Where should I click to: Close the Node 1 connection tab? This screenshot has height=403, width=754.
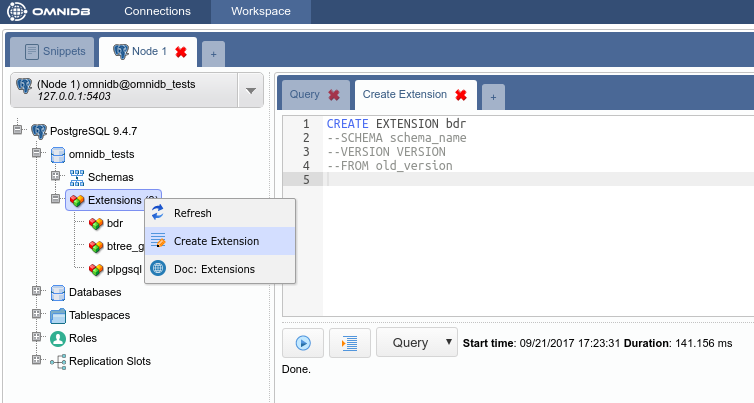pyautogui.click(x=181, y=51)
